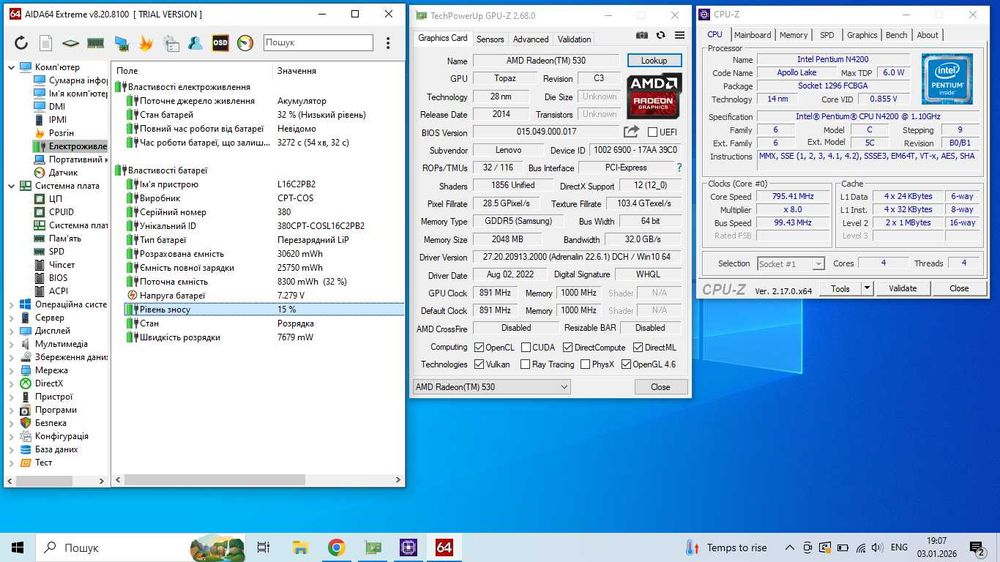This screenshot has height=562, width=1000.
Task: Open AIDA64 three-dot overflow menu
Action: [388, 43]
